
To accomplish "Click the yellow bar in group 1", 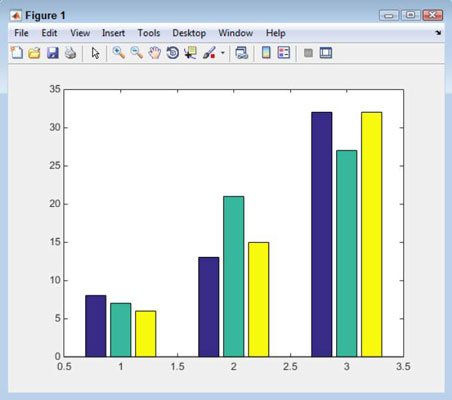I will click(146, 334).
